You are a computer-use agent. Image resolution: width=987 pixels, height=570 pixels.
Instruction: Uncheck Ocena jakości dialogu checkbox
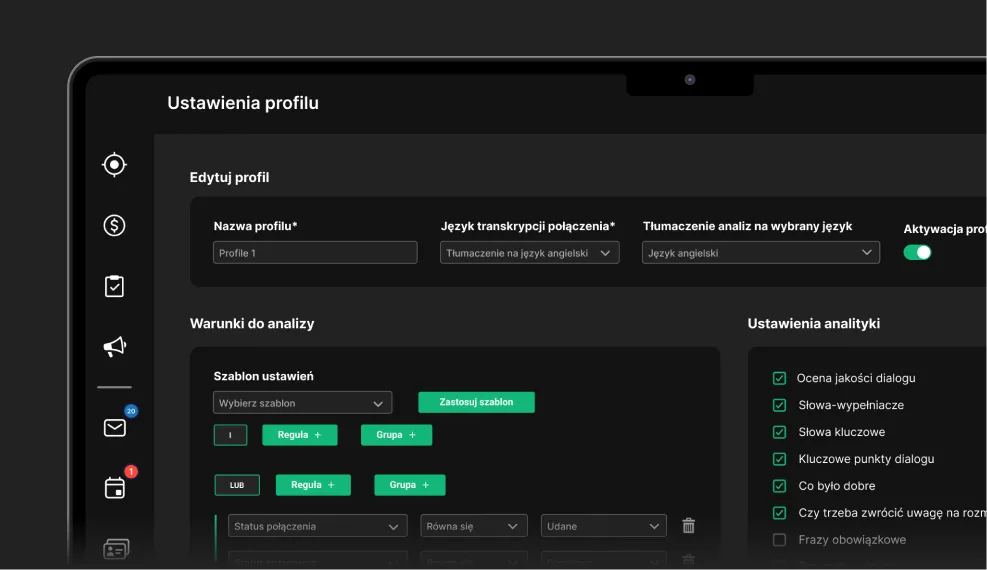[x=780, y=378]
